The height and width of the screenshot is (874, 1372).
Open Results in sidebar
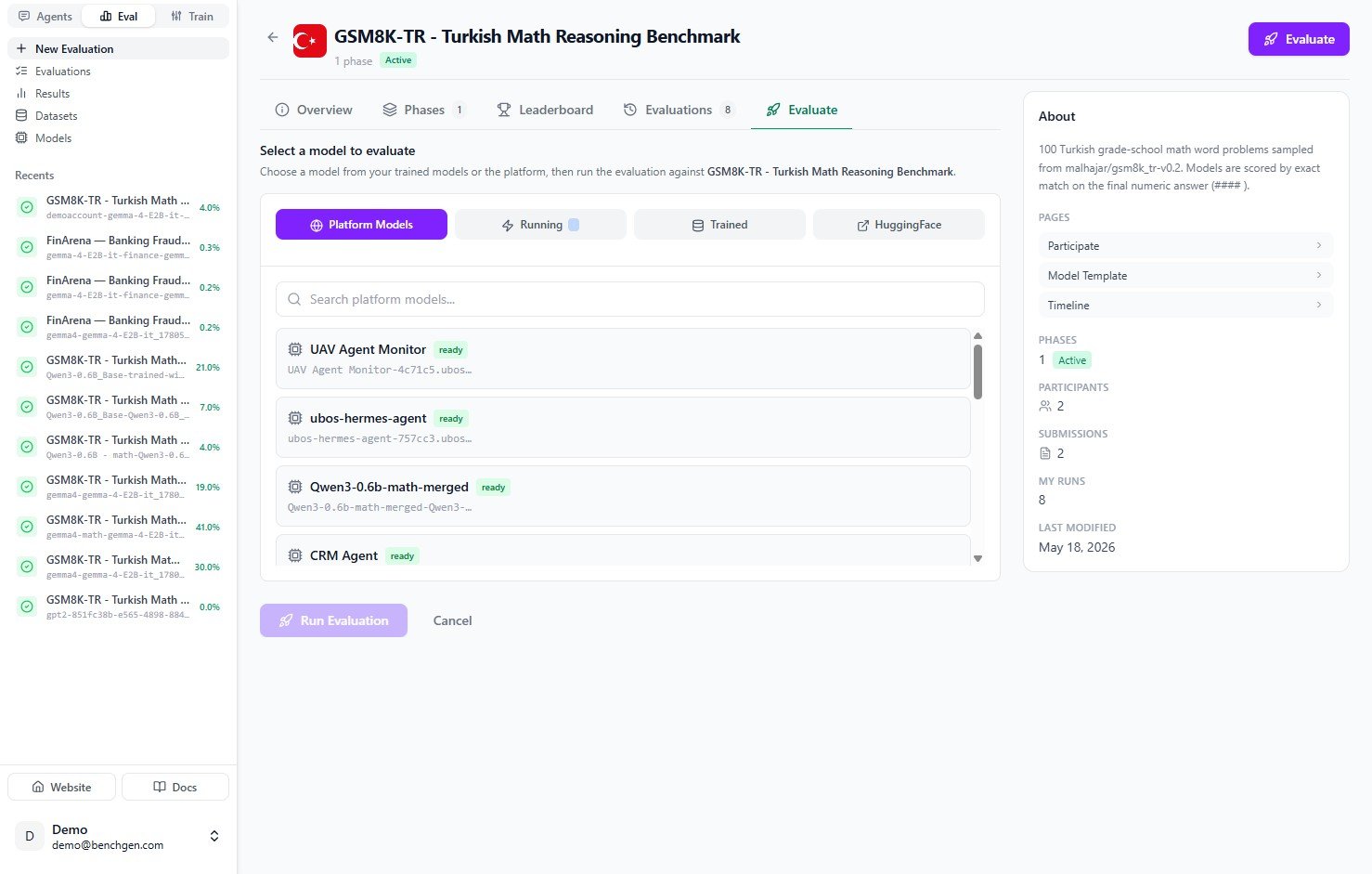click(118, 93)
